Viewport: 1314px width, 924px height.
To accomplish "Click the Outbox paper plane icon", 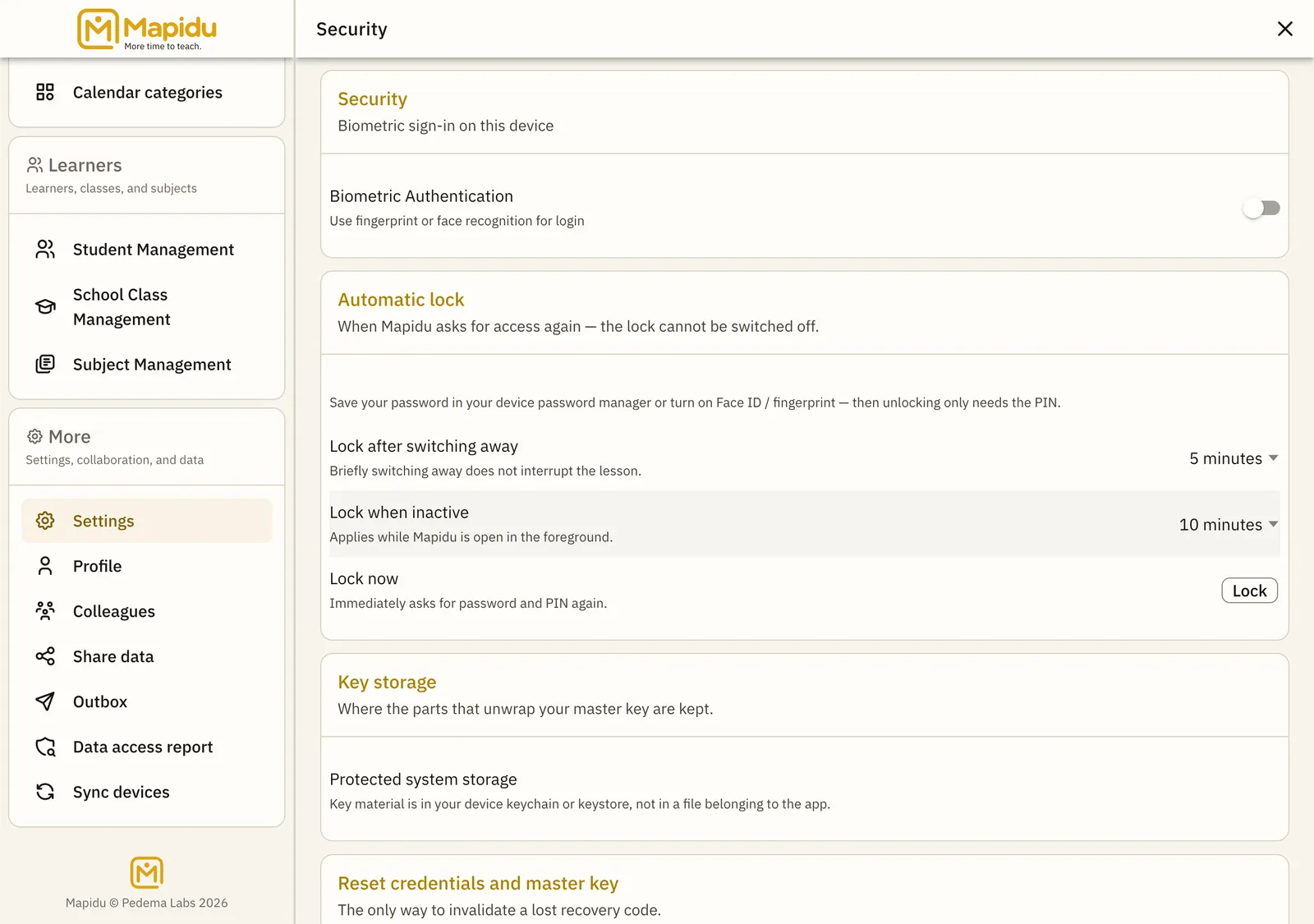I will click(x=45, y=701).
